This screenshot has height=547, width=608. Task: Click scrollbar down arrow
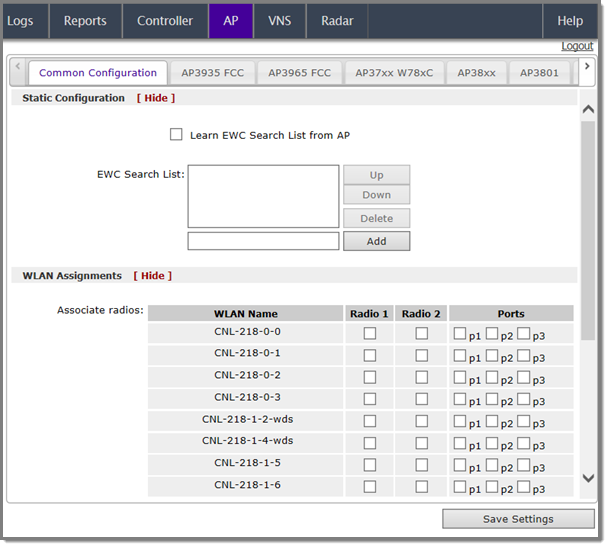(x=588, y=478)
